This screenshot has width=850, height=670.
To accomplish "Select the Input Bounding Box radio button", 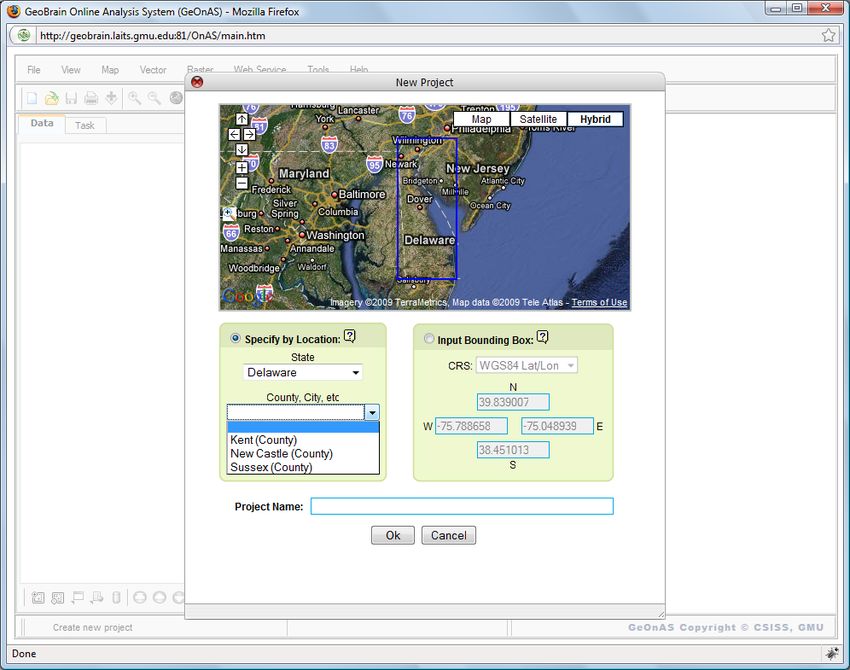I will (429, 339).
